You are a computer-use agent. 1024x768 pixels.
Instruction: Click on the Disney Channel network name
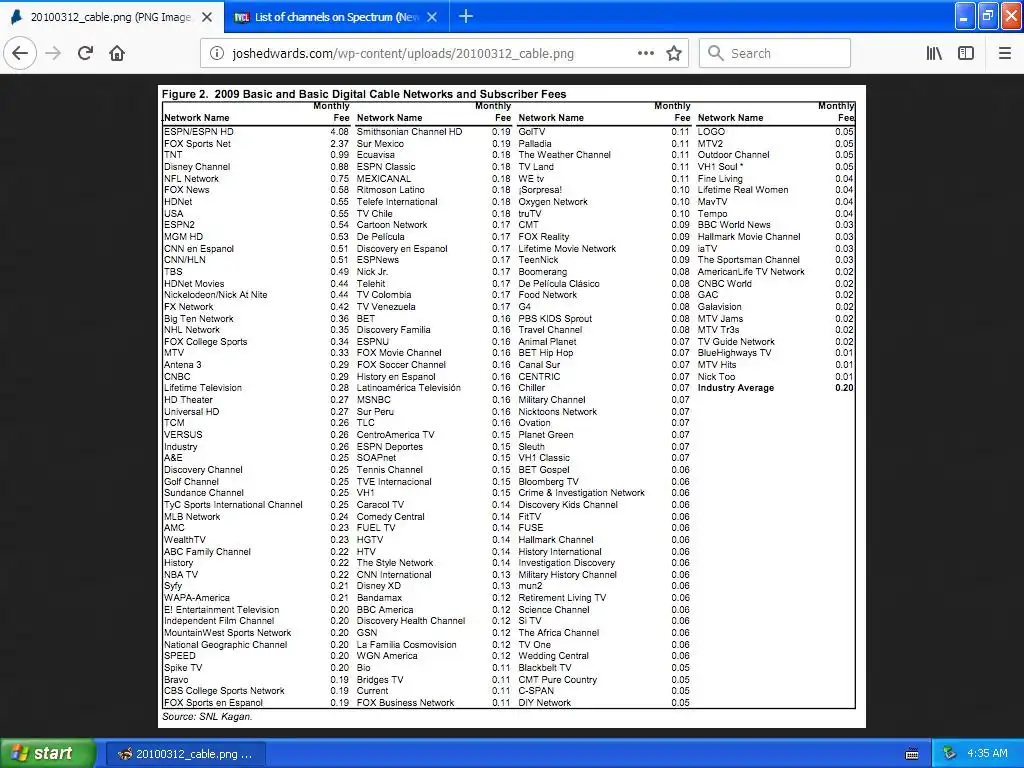(197, 167)
